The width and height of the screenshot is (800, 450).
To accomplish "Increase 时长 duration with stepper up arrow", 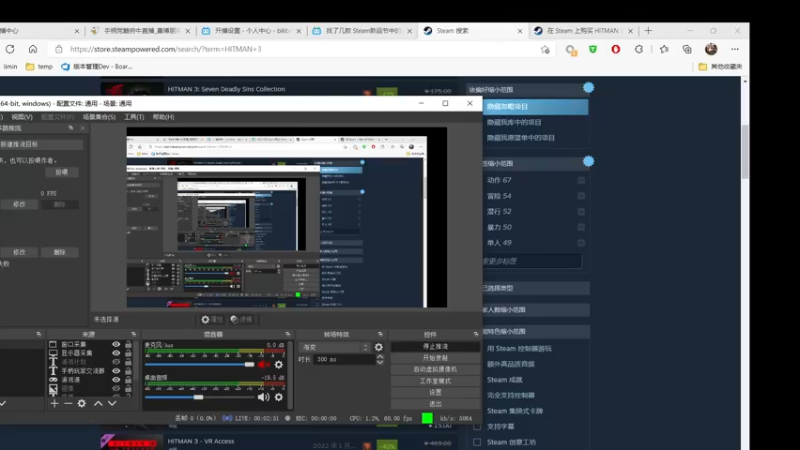I will pos(380,357).
